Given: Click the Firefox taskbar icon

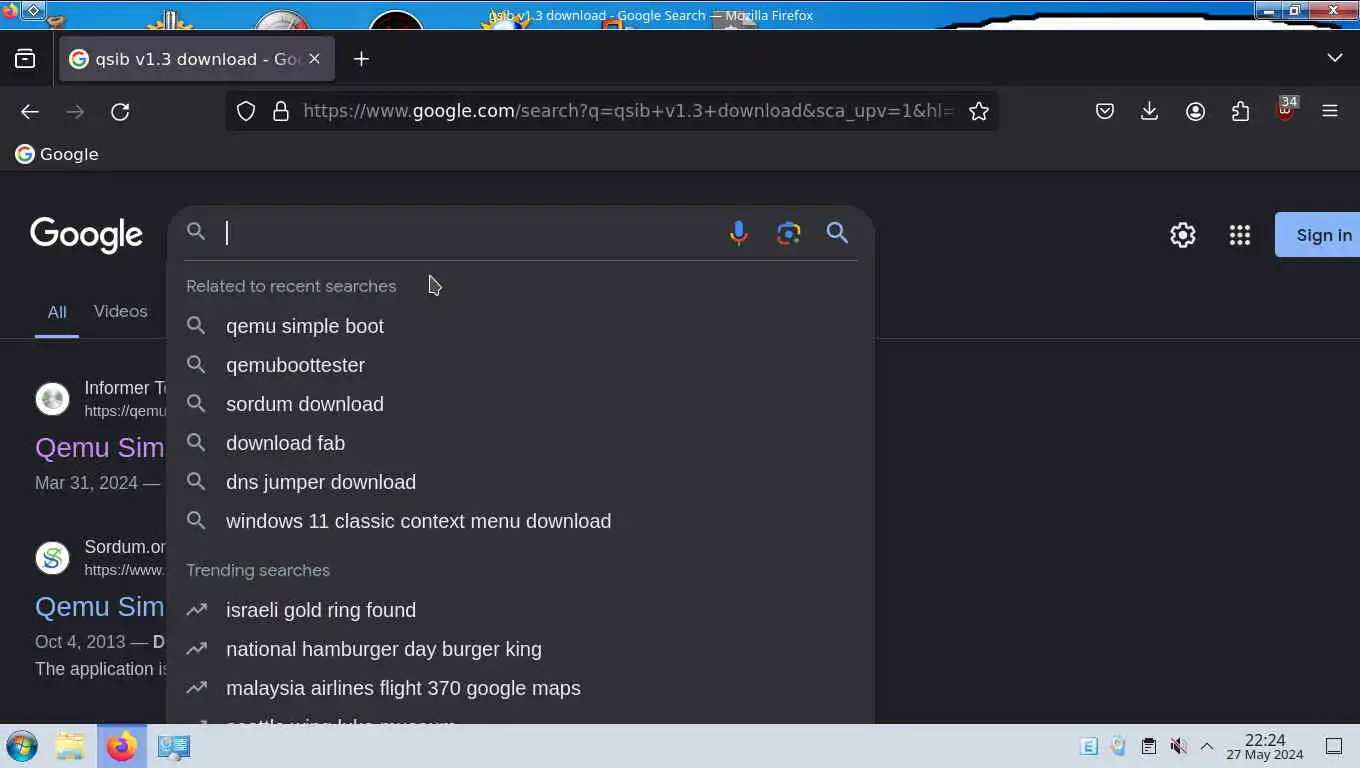Looking at the screenshot, I should pos(122,746).
